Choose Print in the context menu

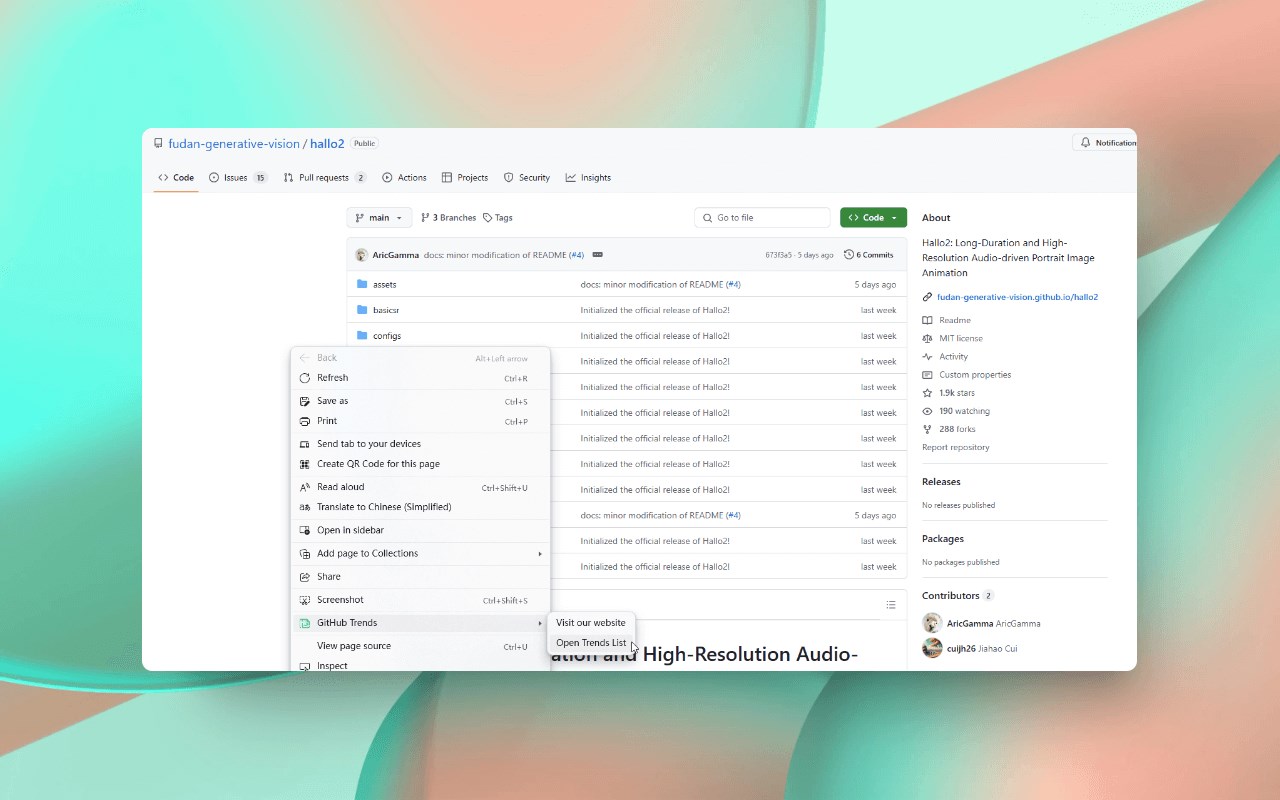[x=420, y=421]
